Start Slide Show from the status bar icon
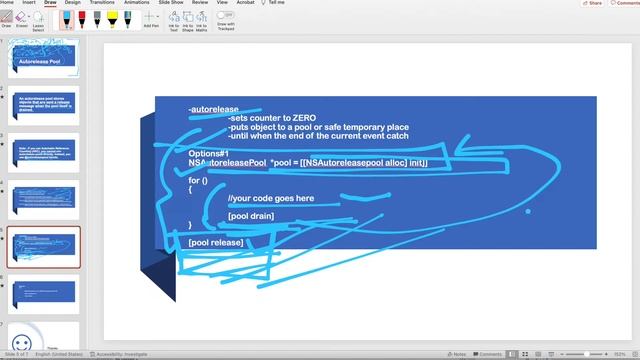This screenshot has width=640, height=360. 551,354
